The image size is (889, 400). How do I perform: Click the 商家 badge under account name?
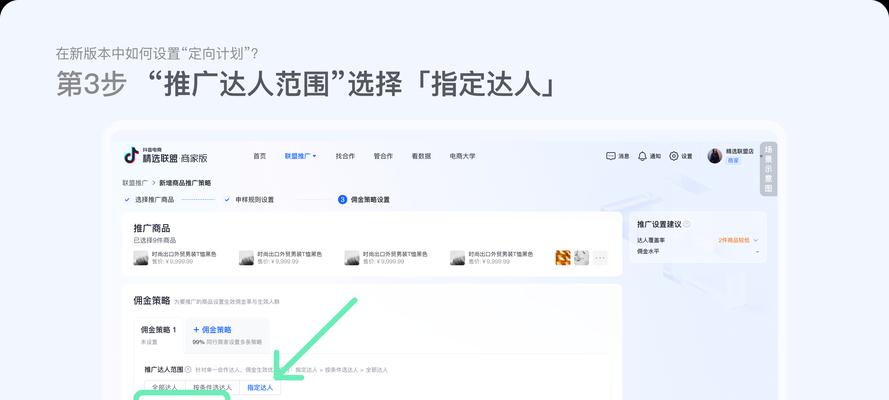(x=734, y=160)
